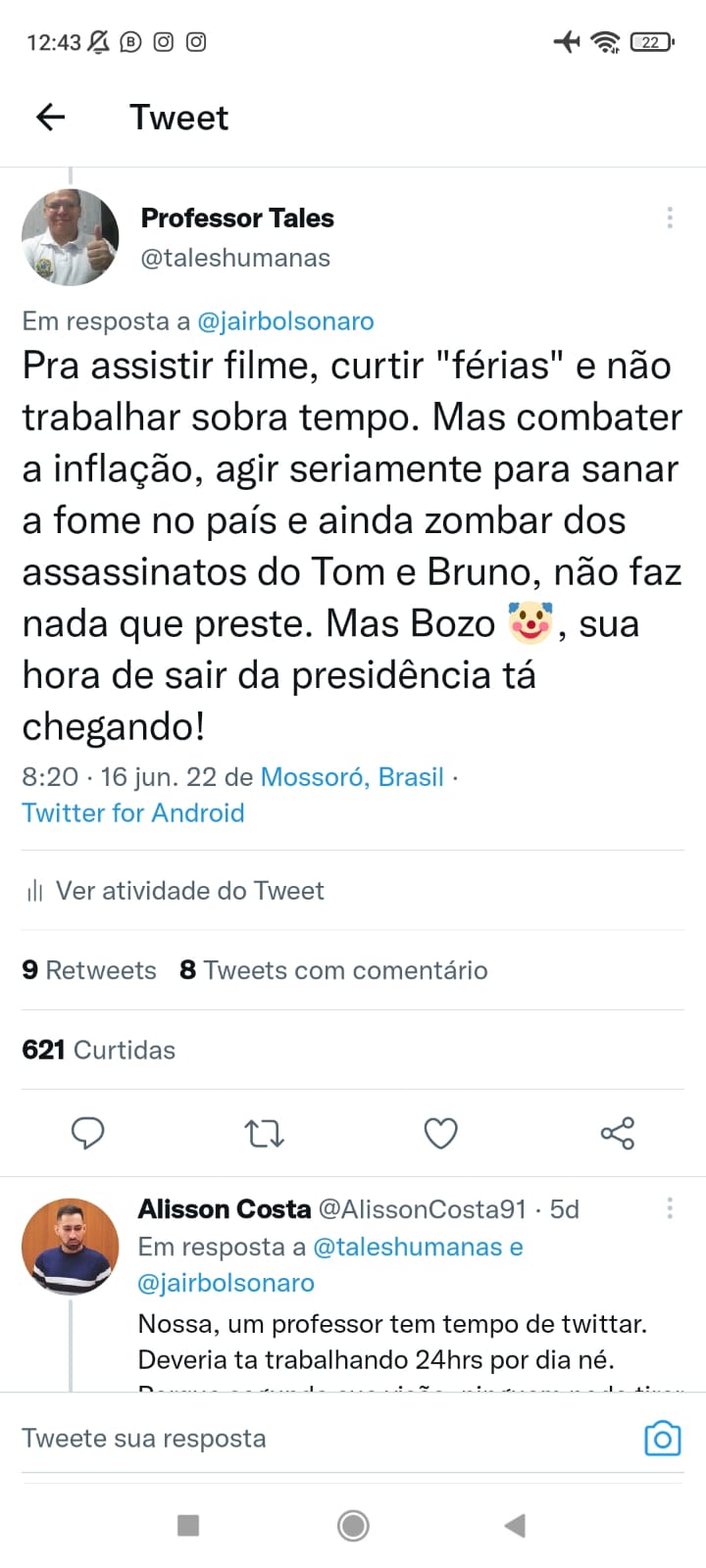
Task: Open camera icon in reply bar
Action: (x=662, y=1438)
